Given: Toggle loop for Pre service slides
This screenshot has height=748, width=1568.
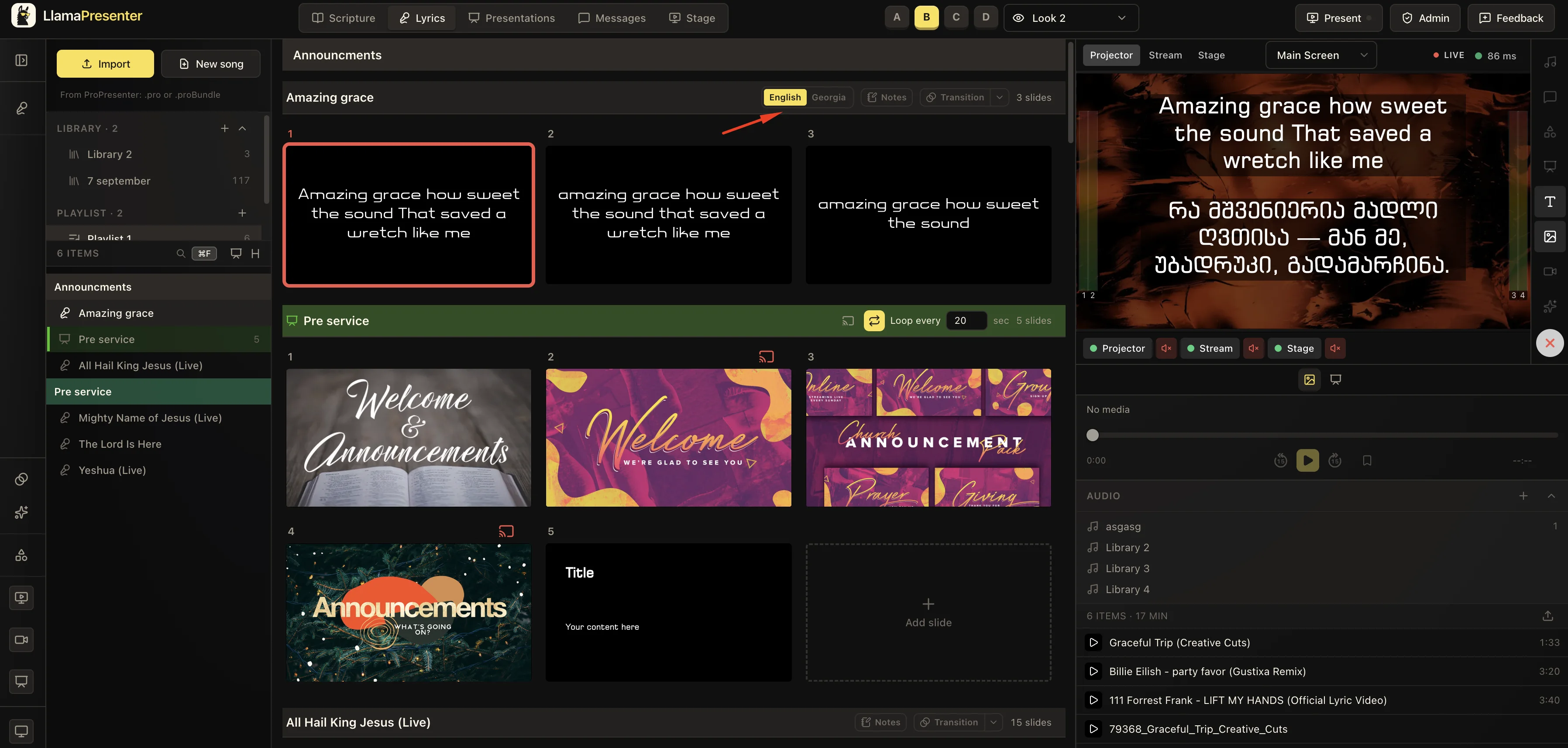Looking at the screenshot, I should point(874,321).
